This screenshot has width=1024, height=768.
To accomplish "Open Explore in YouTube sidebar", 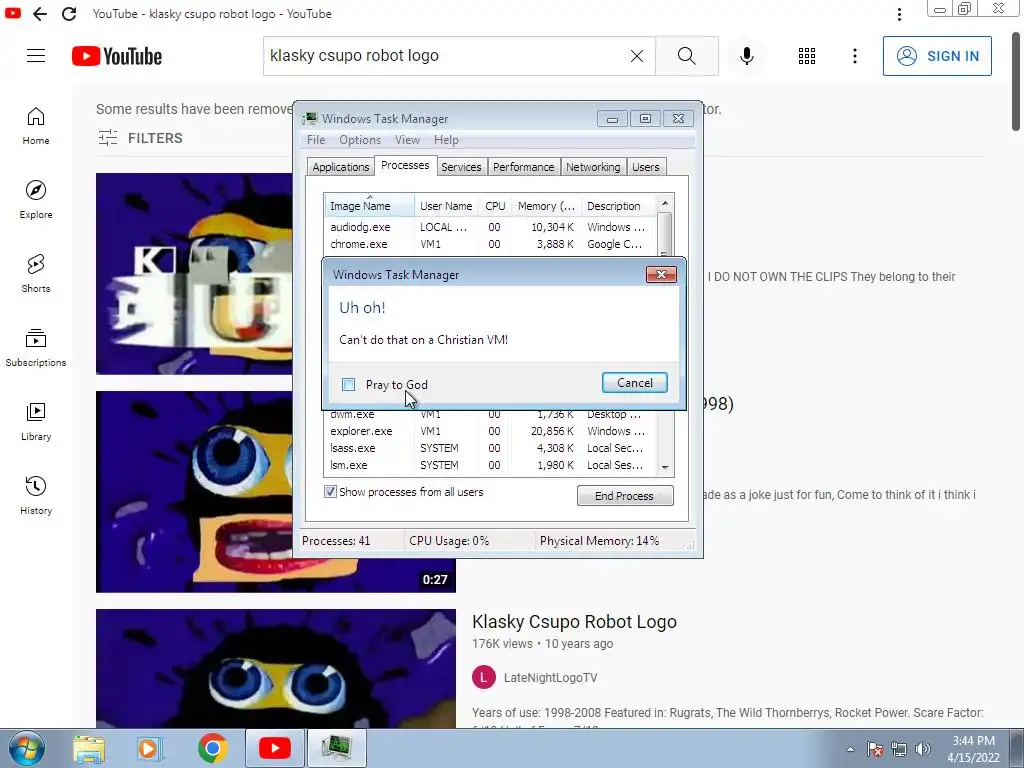I will (x=36, y=200).
